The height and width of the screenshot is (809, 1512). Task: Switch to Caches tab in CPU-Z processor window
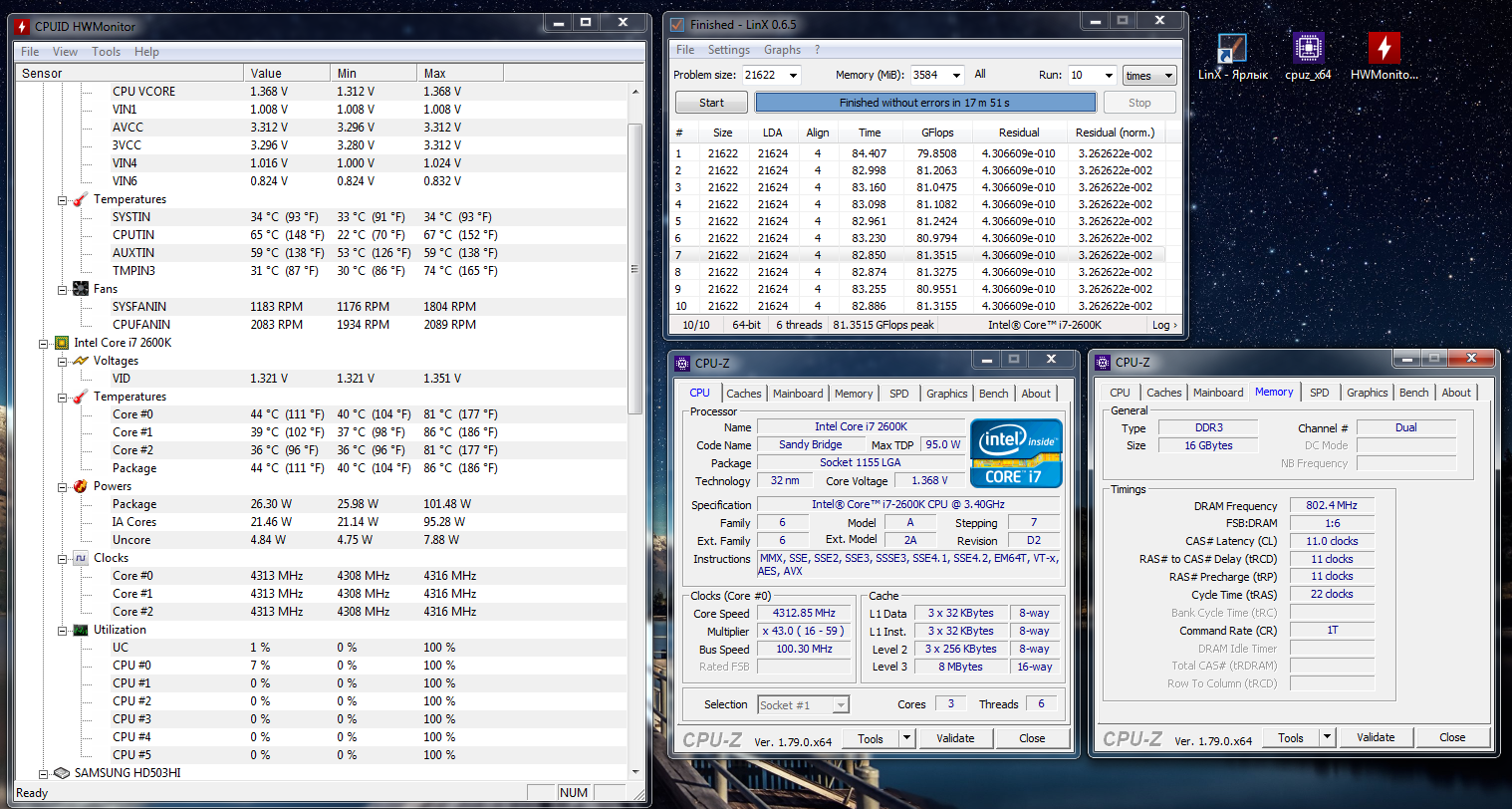point(744,394)
